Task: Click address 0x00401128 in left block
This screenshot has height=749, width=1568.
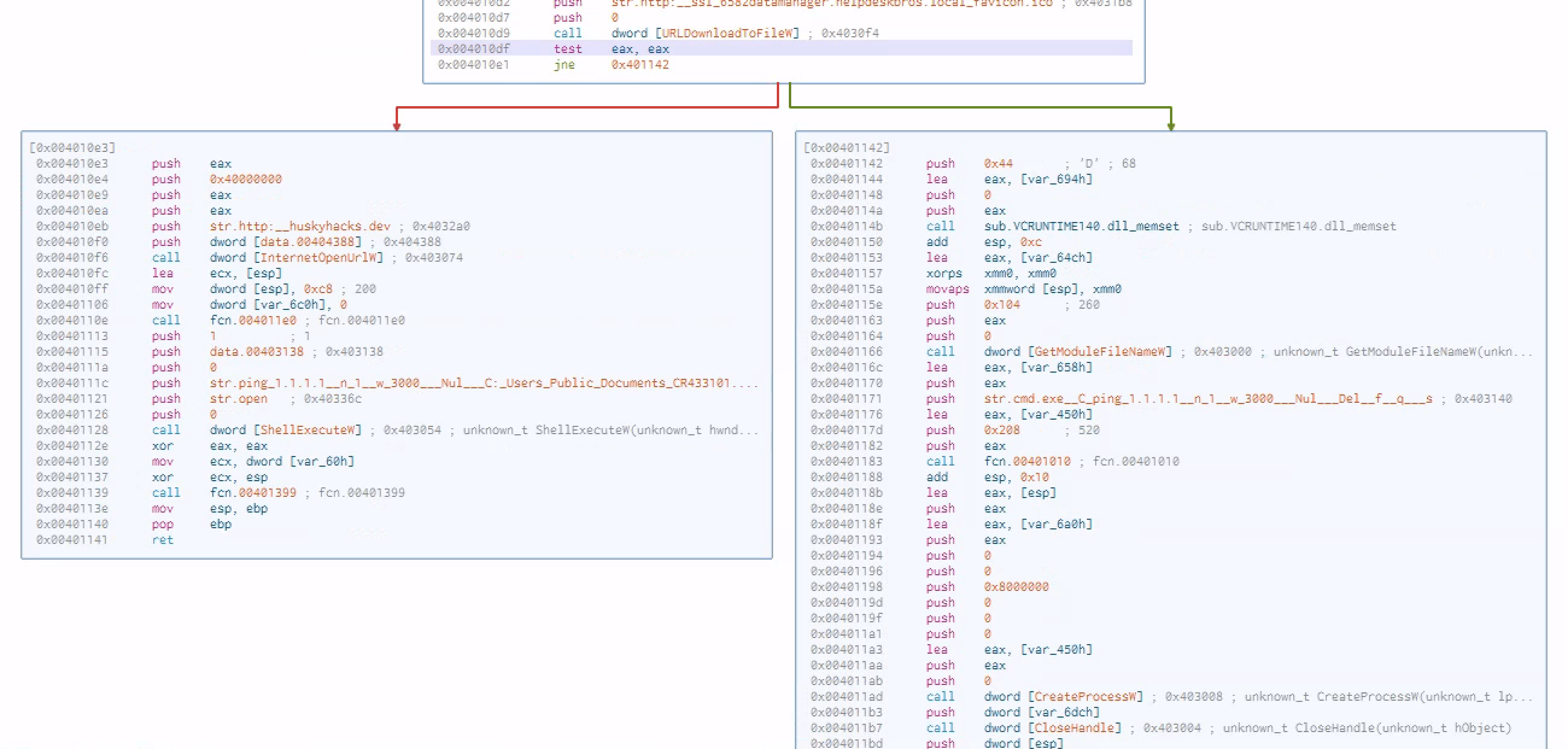Action: point(72,430)
